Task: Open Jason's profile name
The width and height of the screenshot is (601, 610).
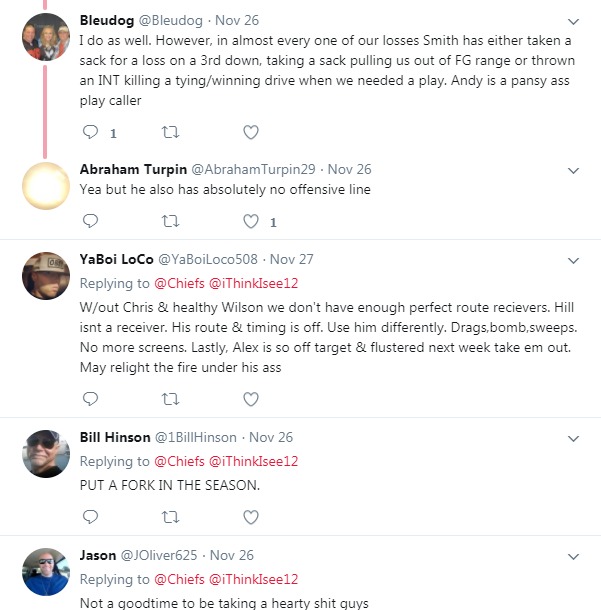Action: click(98, 555)
